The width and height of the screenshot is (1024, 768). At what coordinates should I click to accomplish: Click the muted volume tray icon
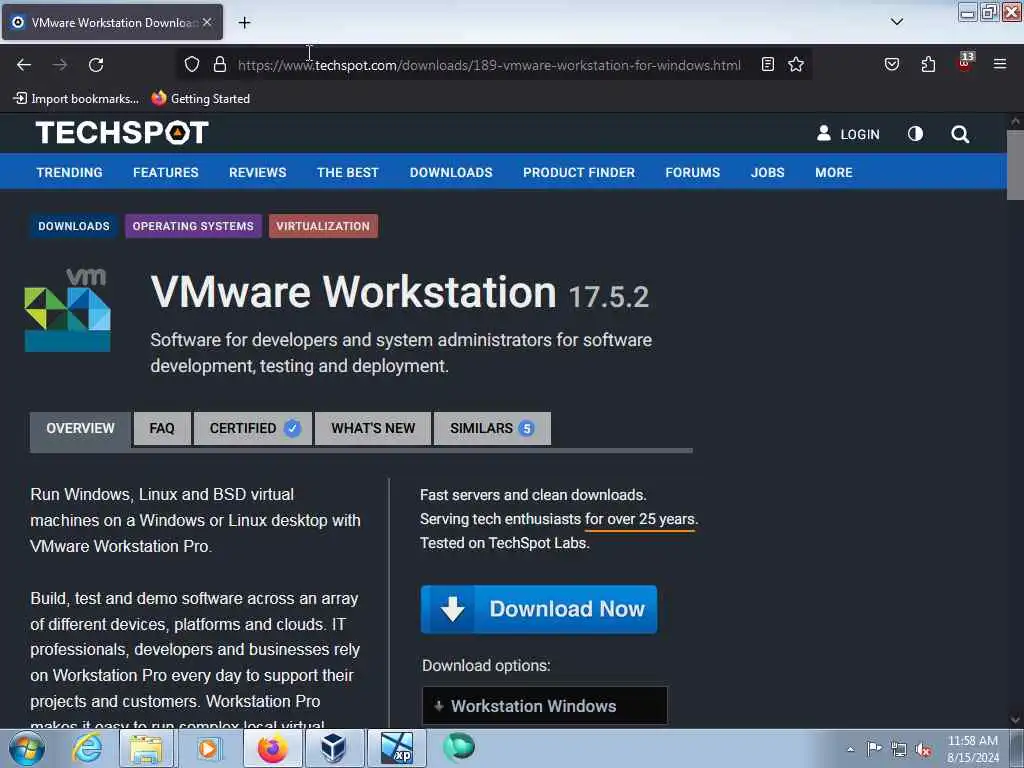point(923,750)
